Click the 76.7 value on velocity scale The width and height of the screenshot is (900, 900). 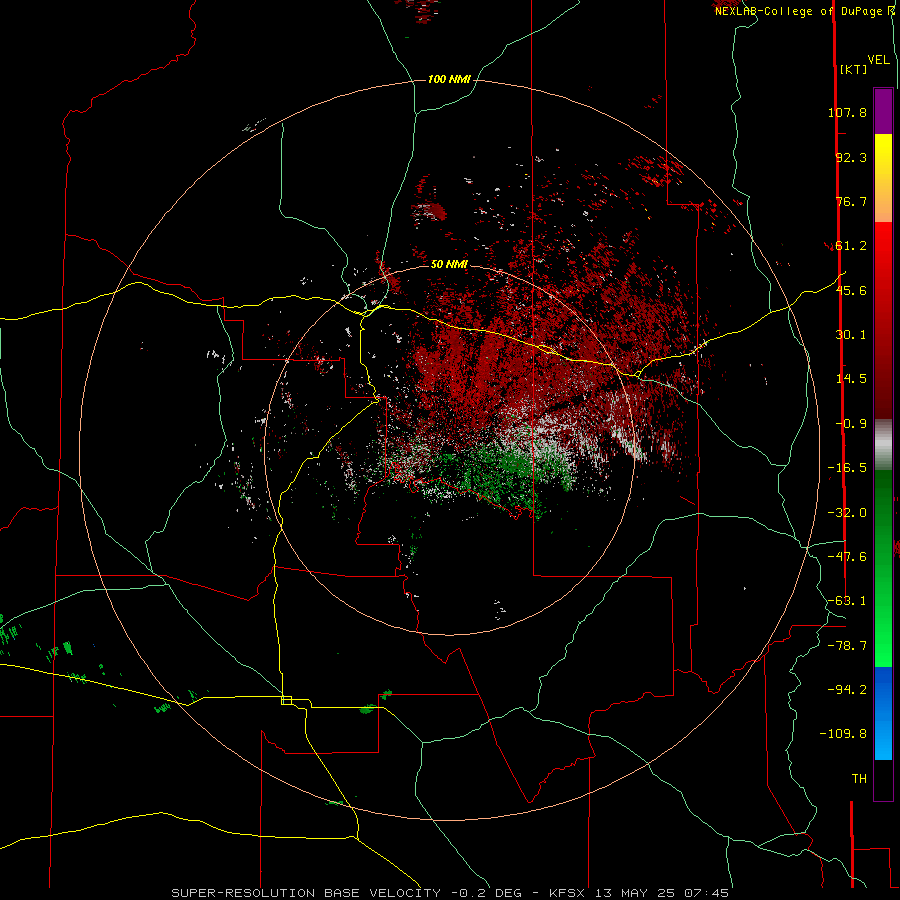[x=851, y=201]
